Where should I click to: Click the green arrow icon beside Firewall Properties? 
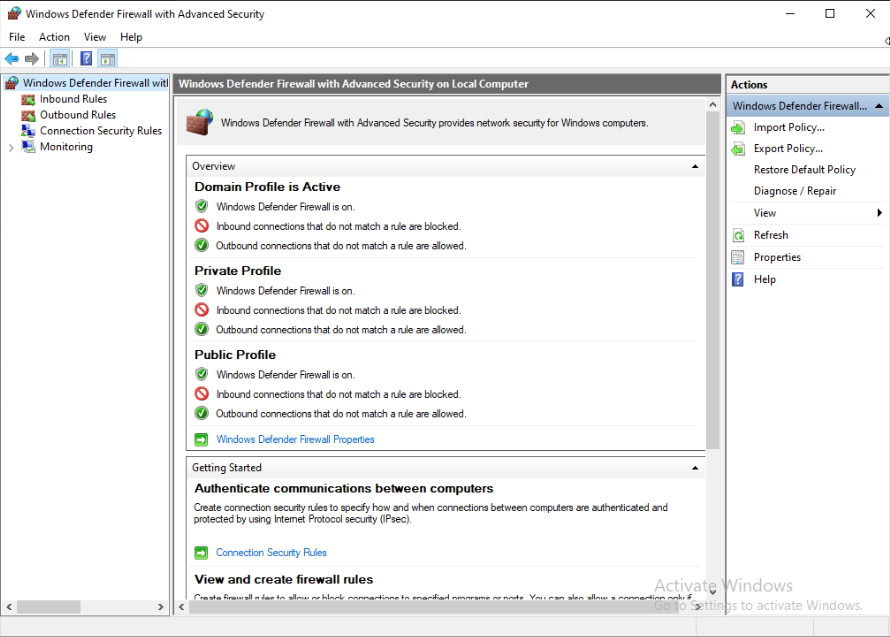click(x=201, y=439)
